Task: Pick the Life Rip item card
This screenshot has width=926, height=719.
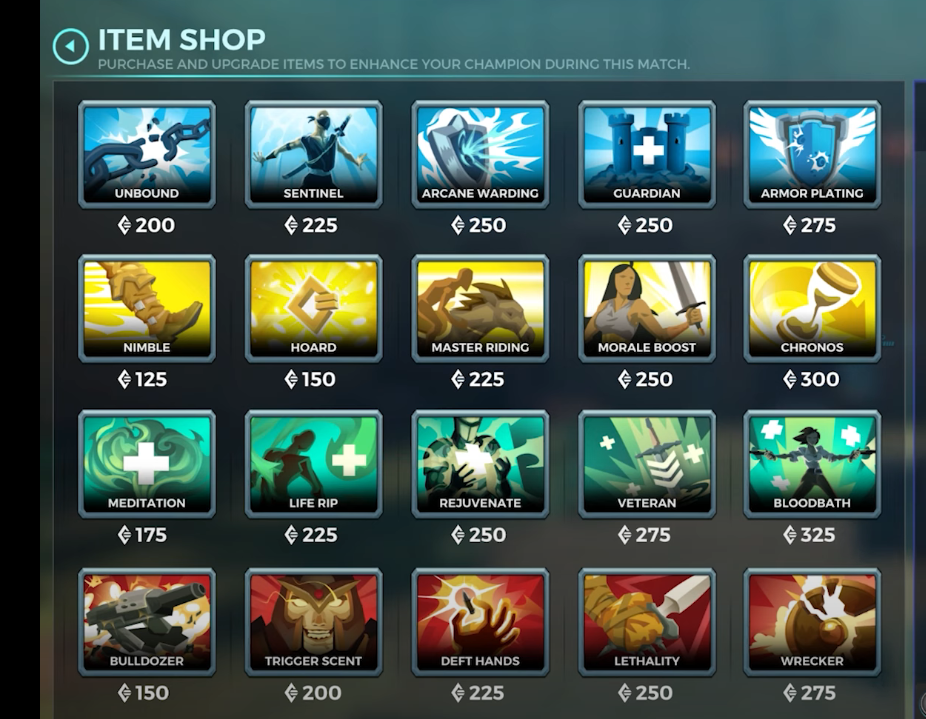Action: pos(314,464)
